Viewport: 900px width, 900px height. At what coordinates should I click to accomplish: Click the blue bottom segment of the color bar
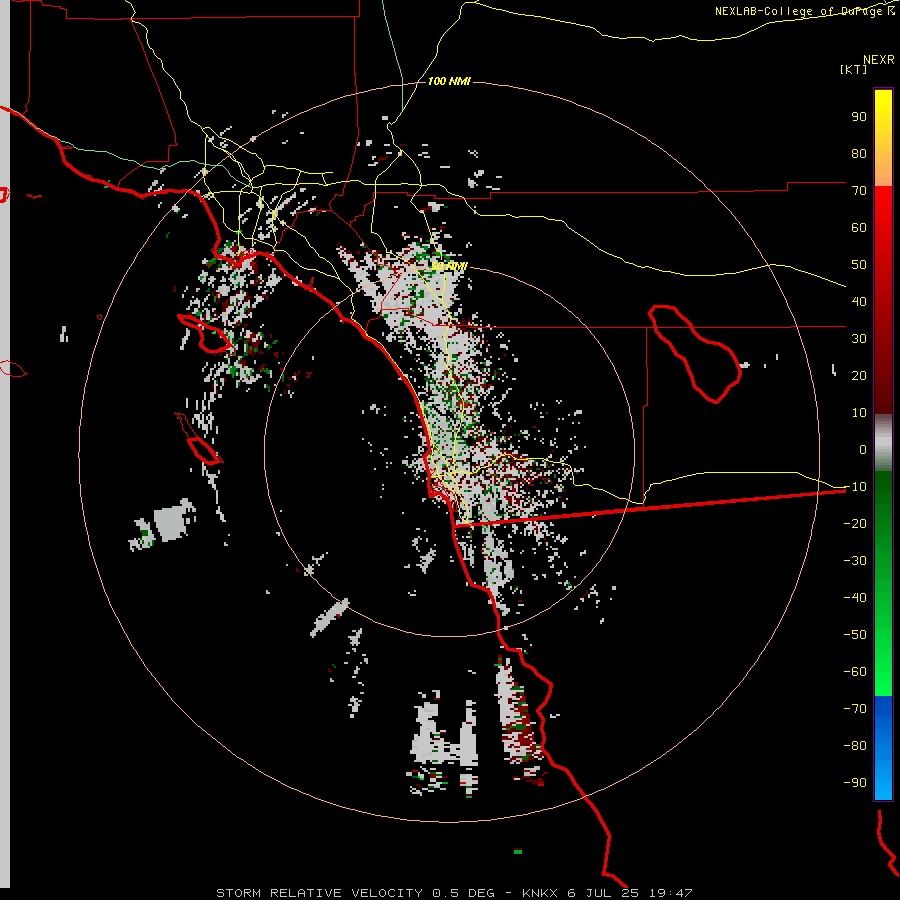click(883, 748)
